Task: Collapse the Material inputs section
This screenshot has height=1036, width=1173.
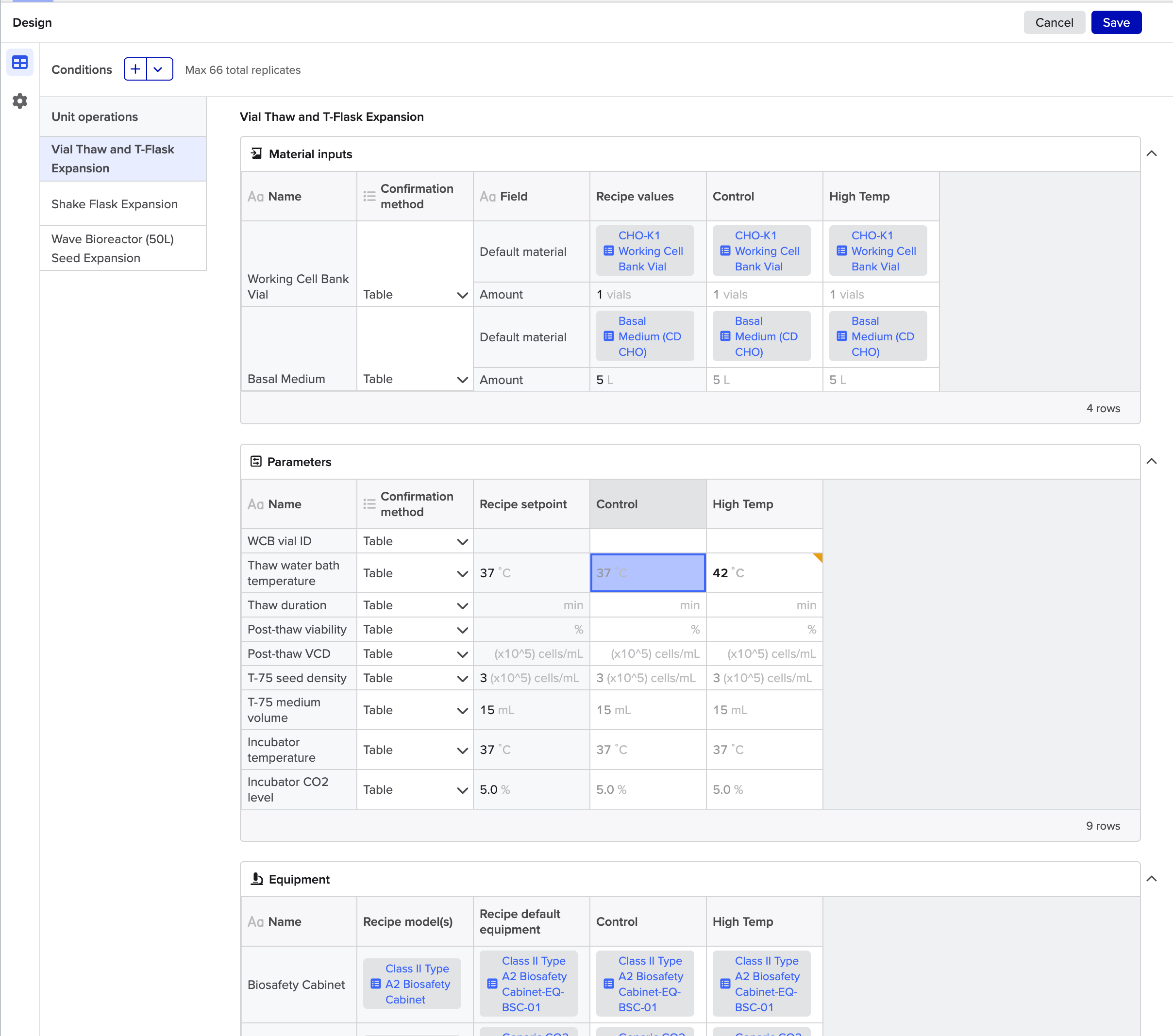Action: (1151, 154)
